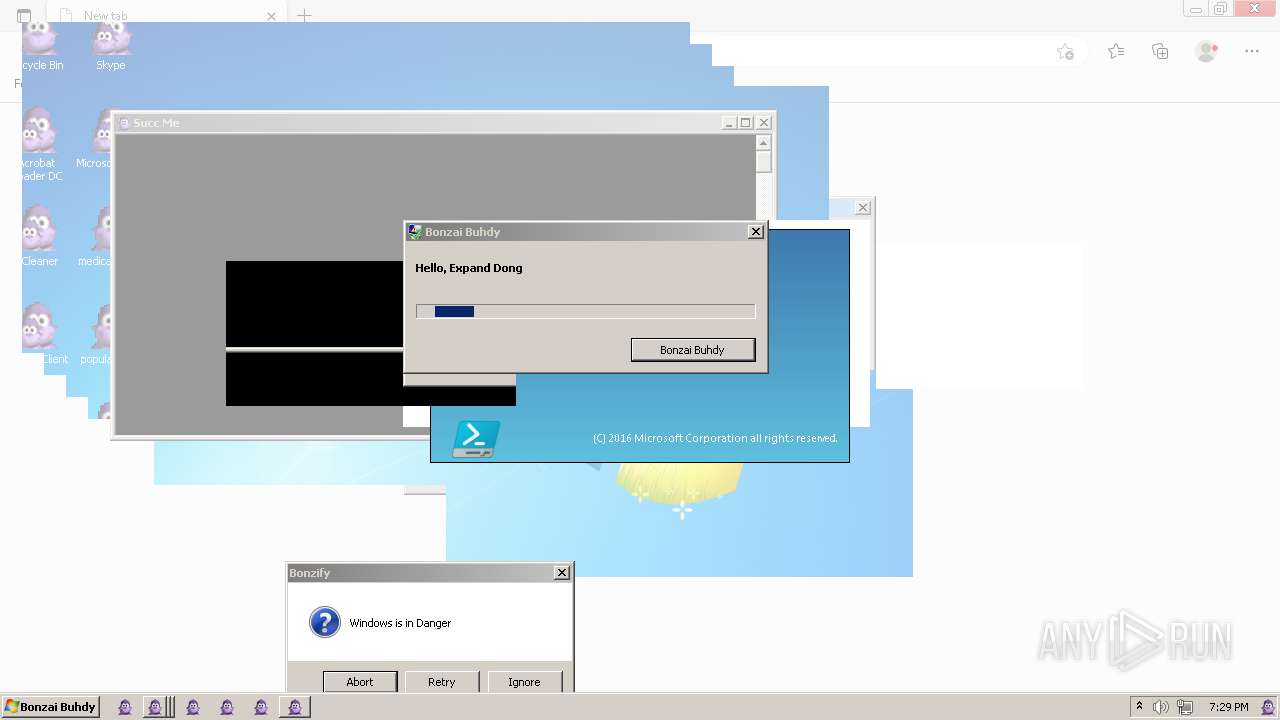Open the Bonzai Buhdy Start button
The image size is (1280, 720).
pyautogui.click(x=50, y=706)
